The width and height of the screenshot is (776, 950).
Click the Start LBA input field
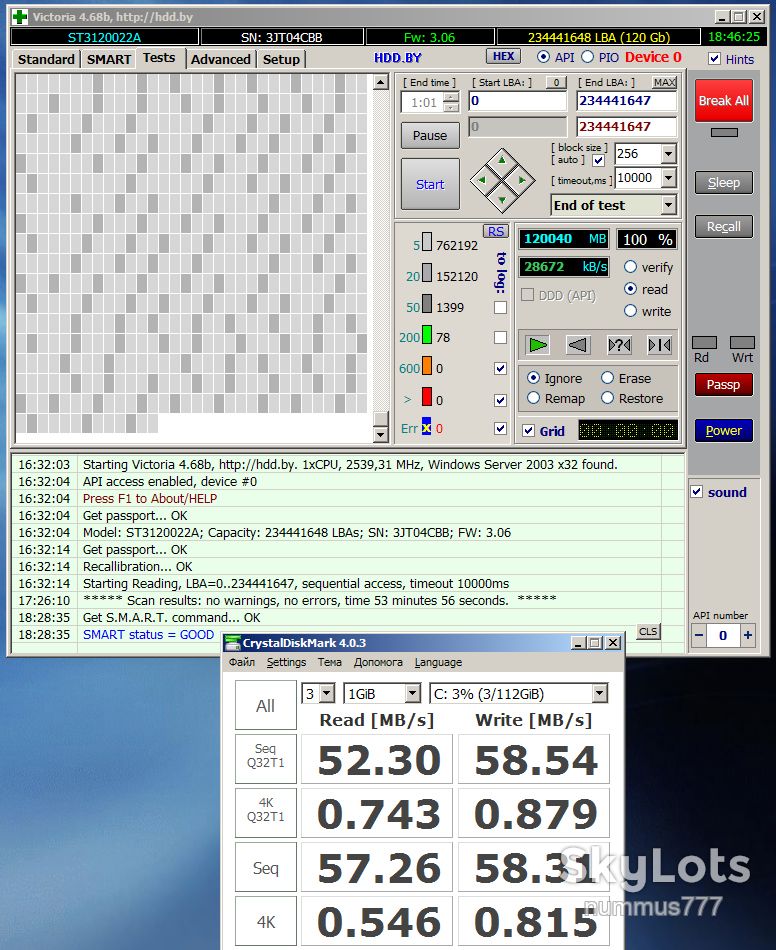[x=518, y=101]
